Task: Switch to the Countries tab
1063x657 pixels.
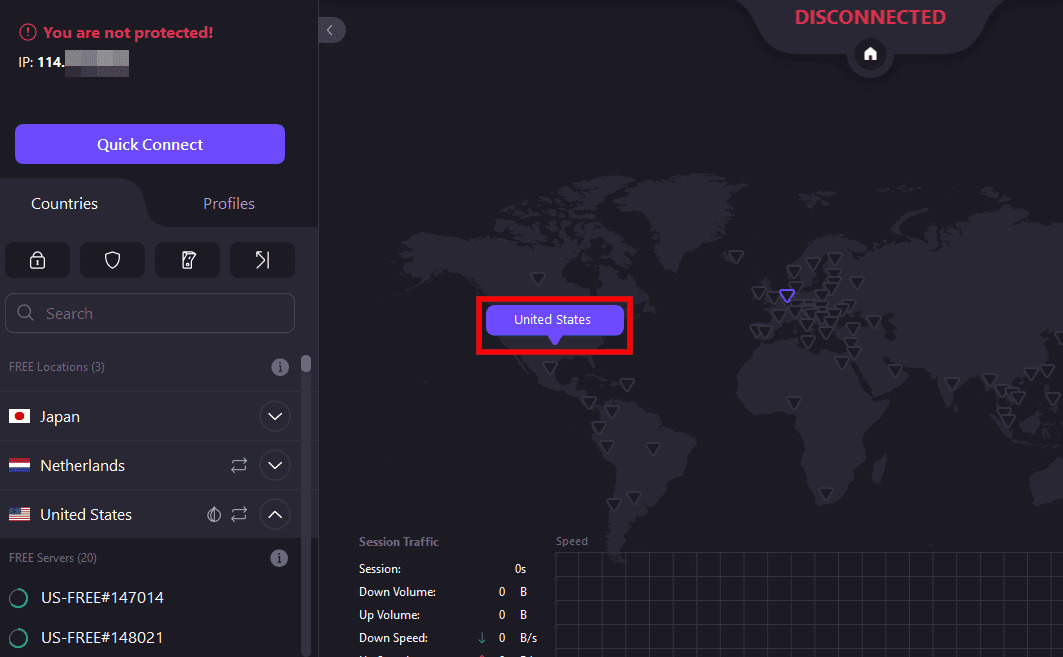Action: (x=64, y=203)
